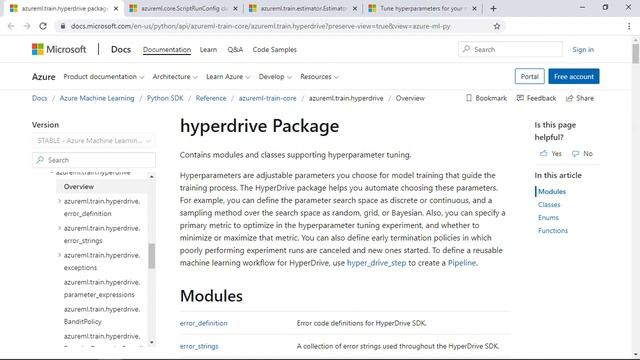Viewport: 640px width, 360px height.
Task: Open Q&A in Docs header
Action: click(235, 49)
